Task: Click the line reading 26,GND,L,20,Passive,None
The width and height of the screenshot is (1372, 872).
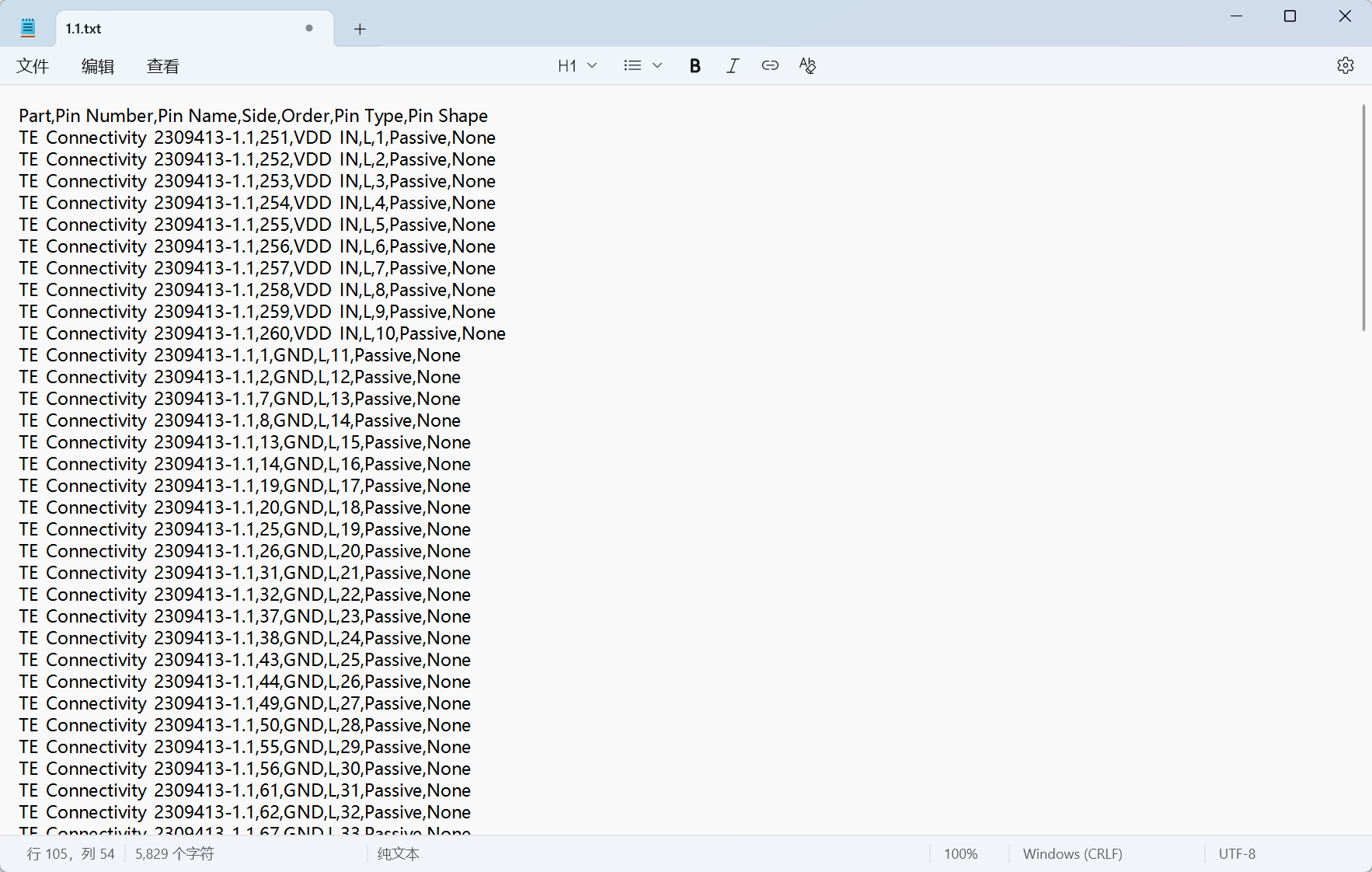Action: point(245,551)
